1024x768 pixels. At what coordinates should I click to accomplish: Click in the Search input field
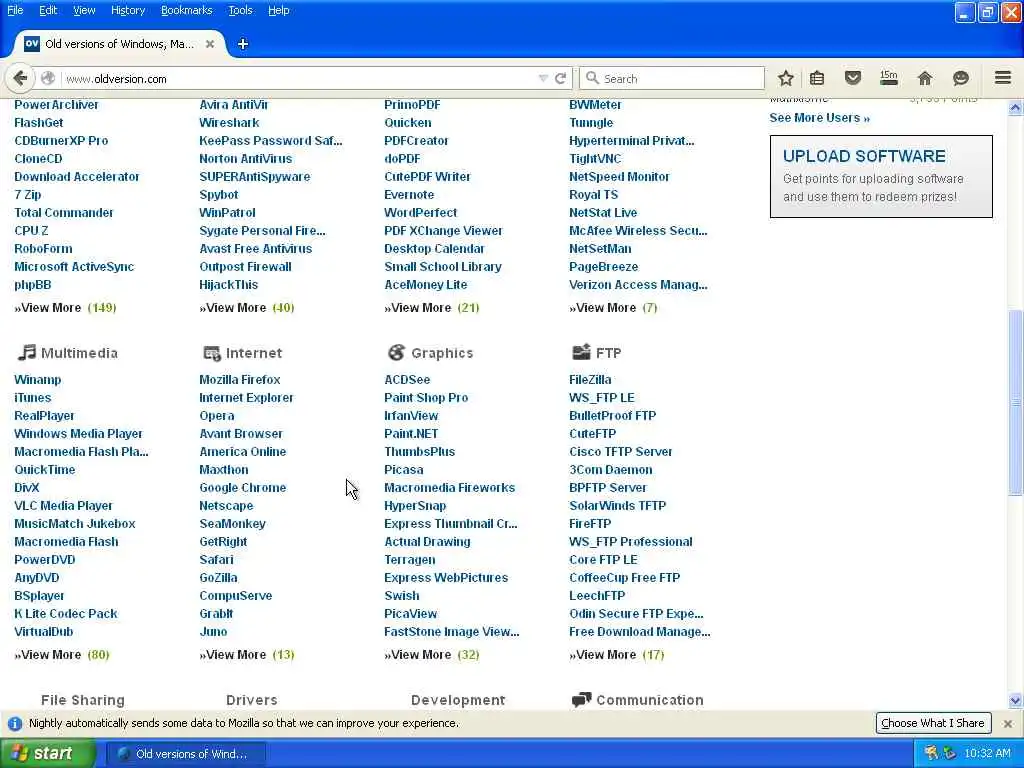[672, 78]
